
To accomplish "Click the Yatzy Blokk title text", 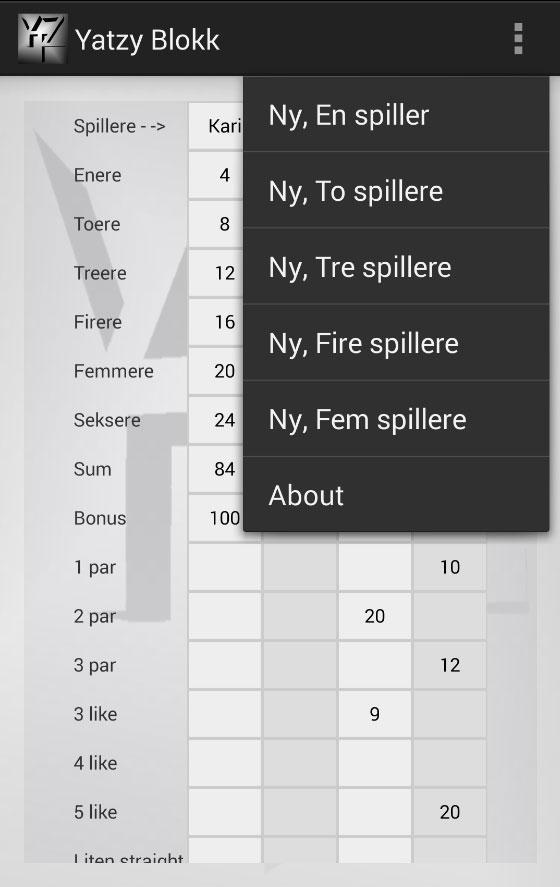I will tap(147, 40).
